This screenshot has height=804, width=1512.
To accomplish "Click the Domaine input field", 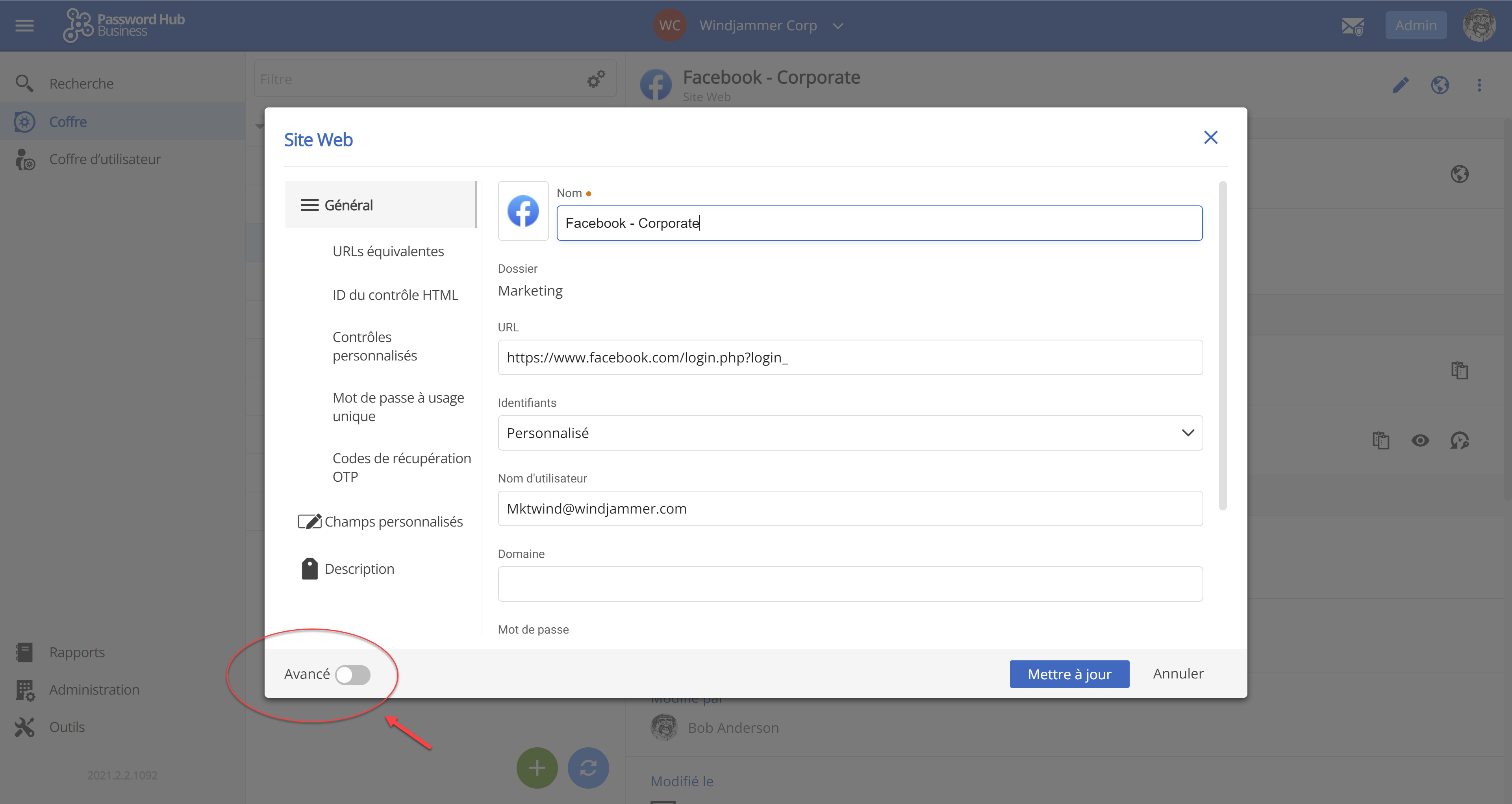I will tap(850, 584).
